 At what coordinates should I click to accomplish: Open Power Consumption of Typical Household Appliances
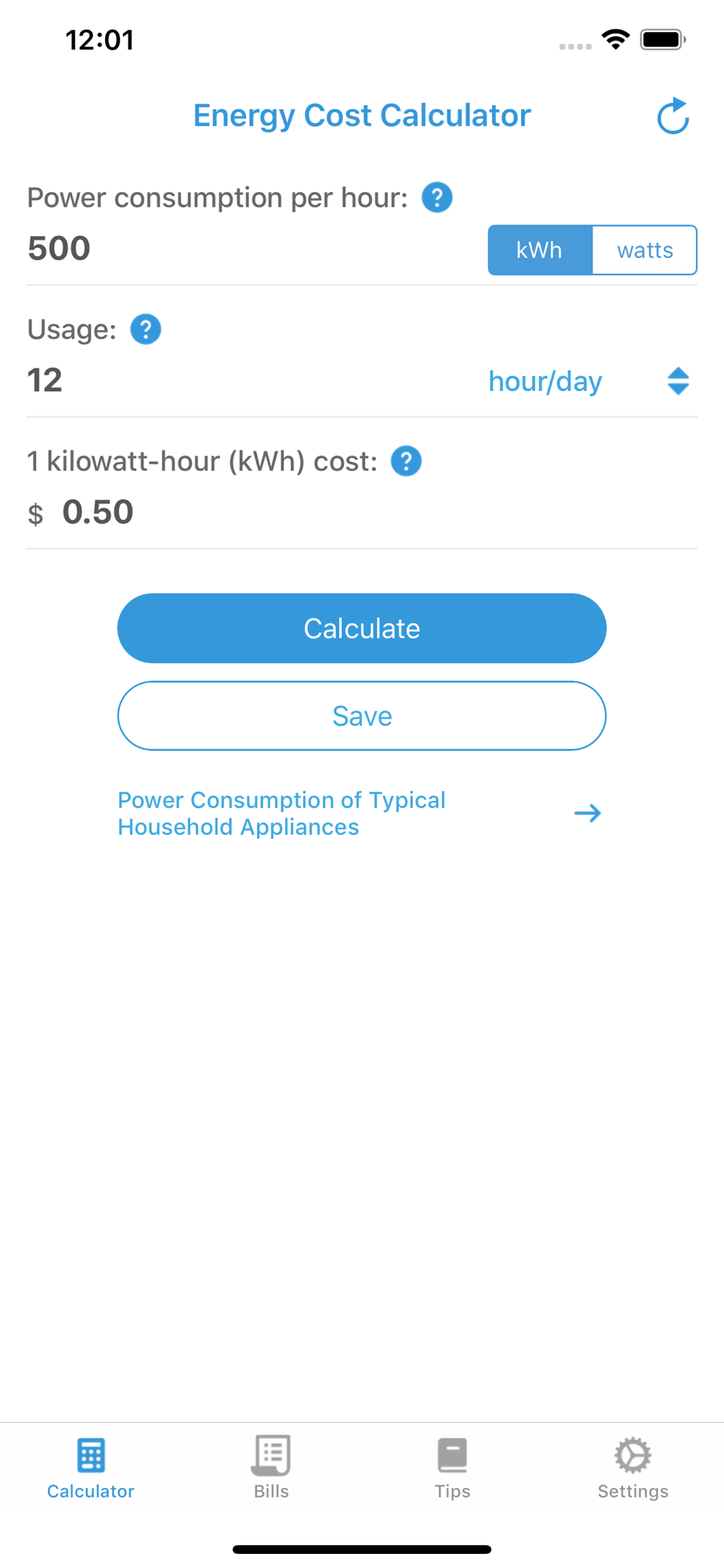(282, 813)
